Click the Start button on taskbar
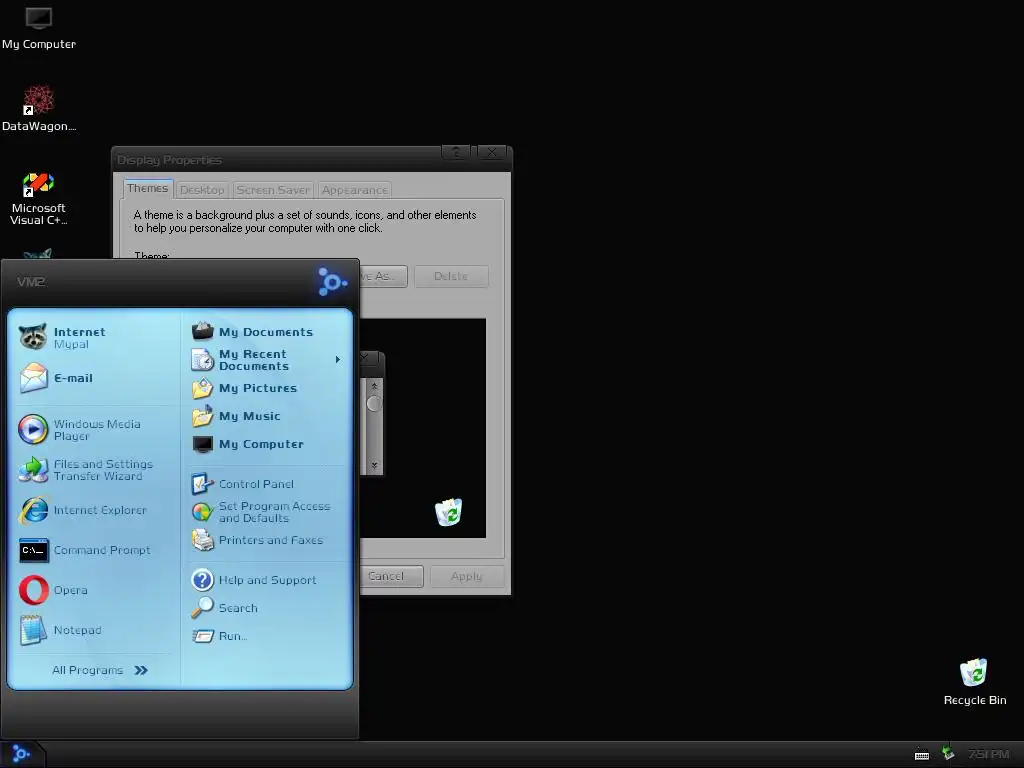Image resolution: width=1024 pixels, height=768 pixels. [22, 754]
